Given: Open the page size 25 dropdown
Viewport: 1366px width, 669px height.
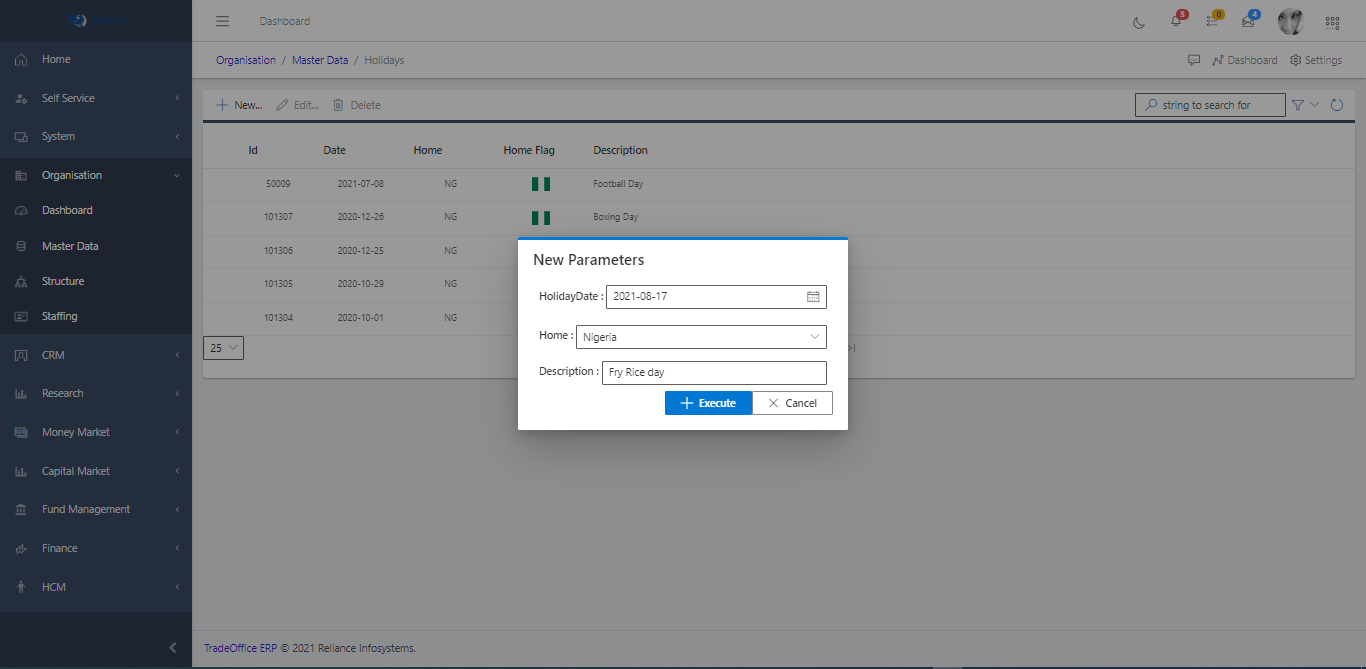Looking at the screenshot, I should 223,348.
